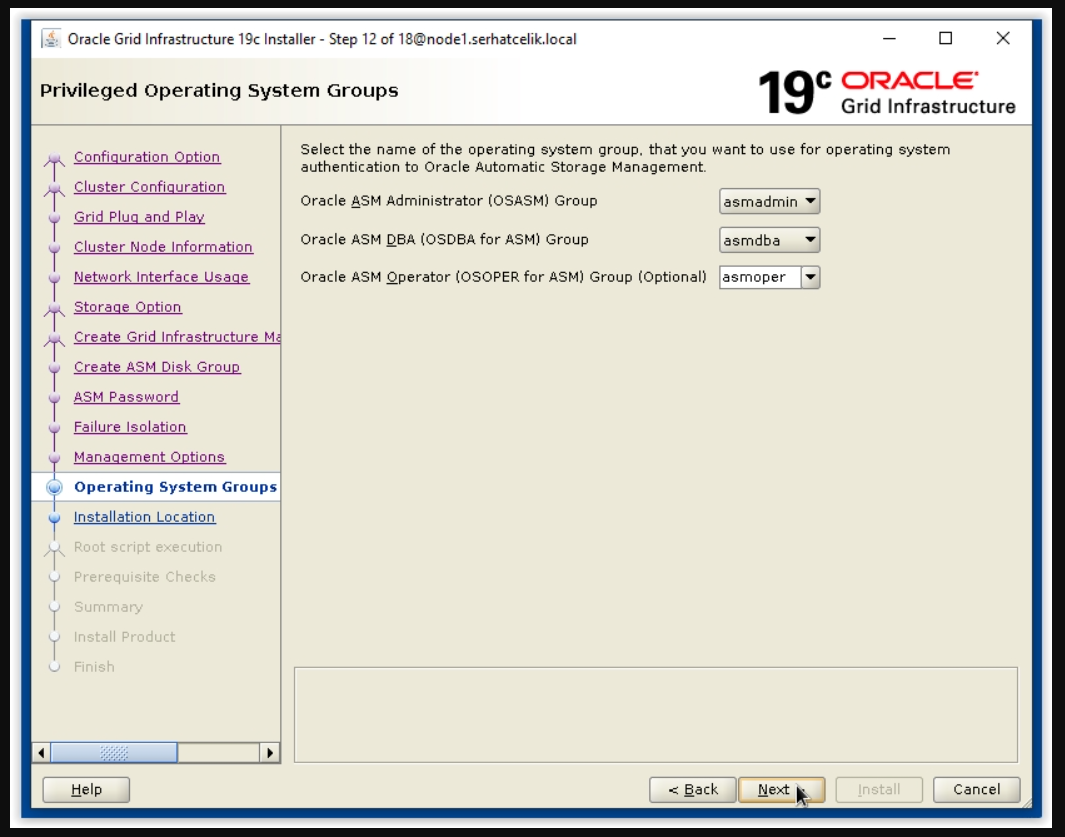Go to Create ASM Disk Group step
Viewport: 1065px width, 837px height.
click(157, 367)
